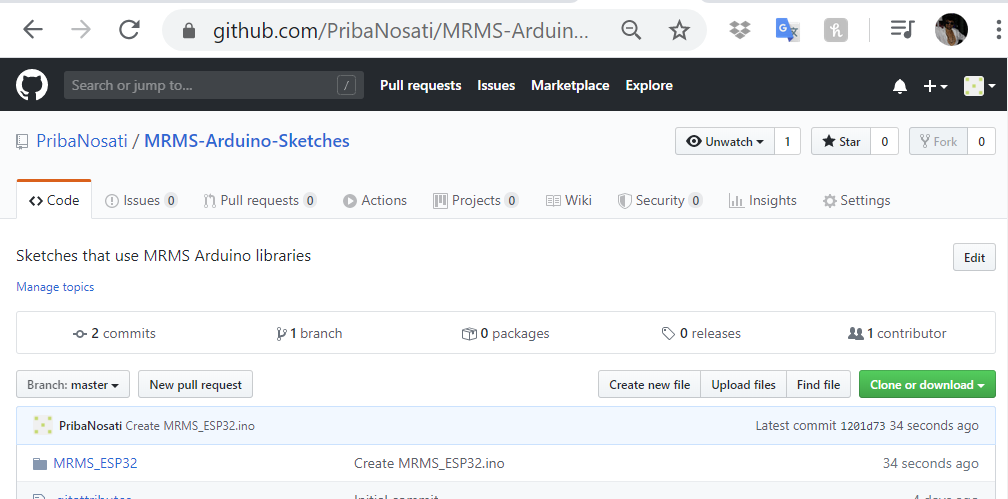Open the Chrome profile avatar
Viewport: 1008px width, 499px height.
pyautogui.click(x=951, y=30)
